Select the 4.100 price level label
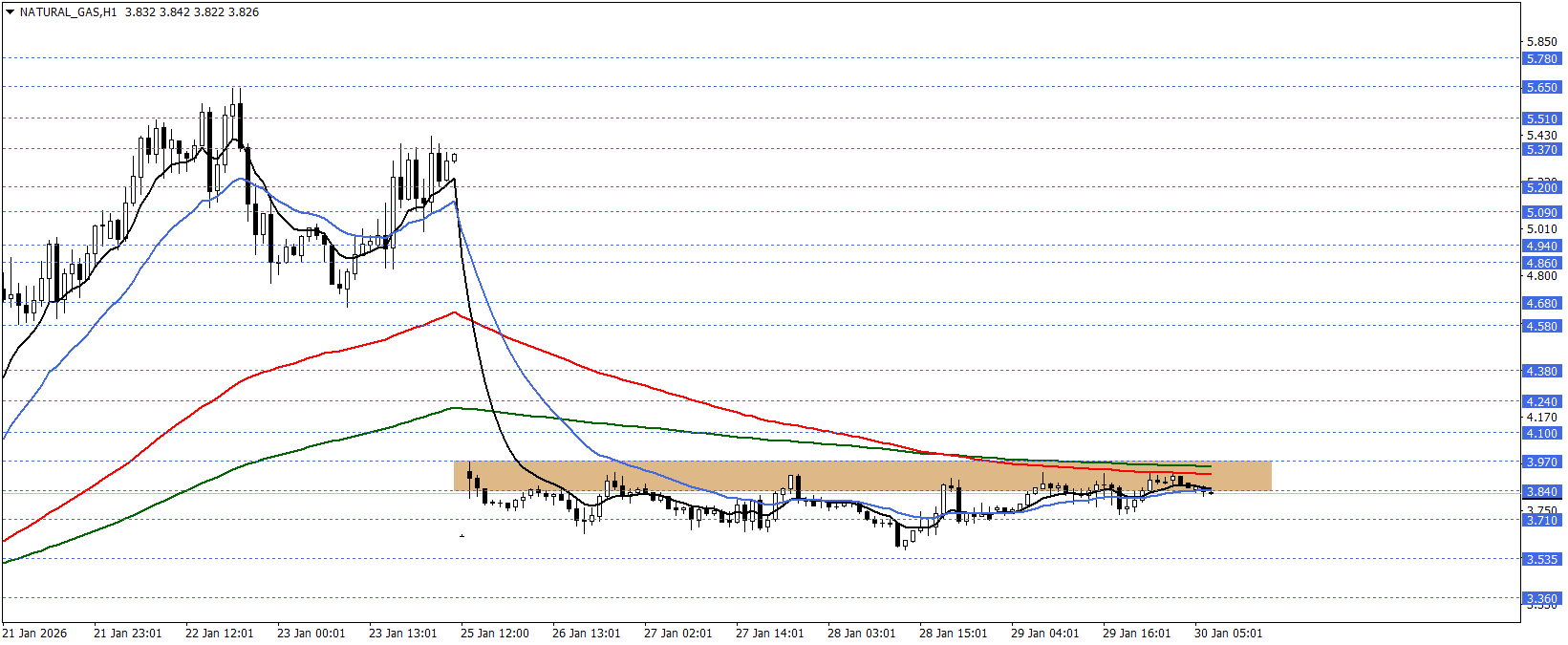1568x645 pixels. 1541,434
